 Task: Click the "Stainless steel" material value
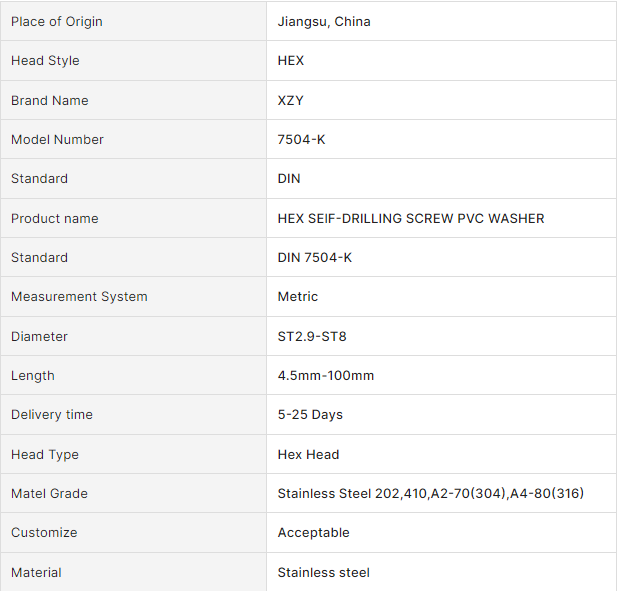point(323,573)
